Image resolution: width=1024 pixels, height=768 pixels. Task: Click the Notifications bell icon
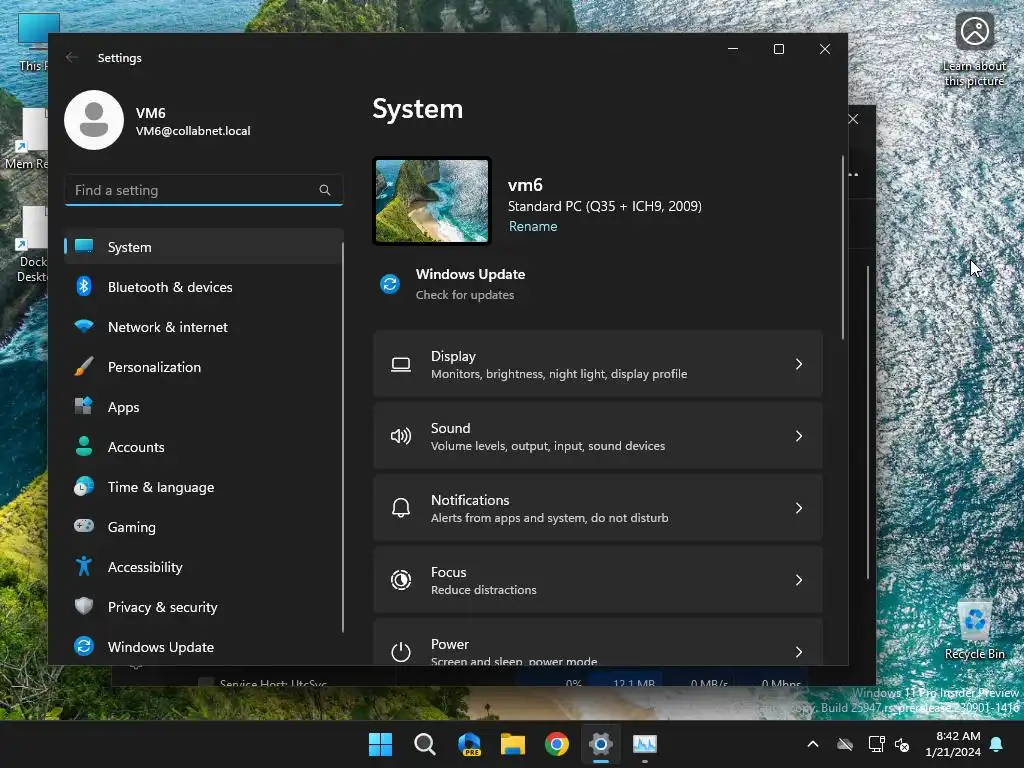(x=401, y=507)
